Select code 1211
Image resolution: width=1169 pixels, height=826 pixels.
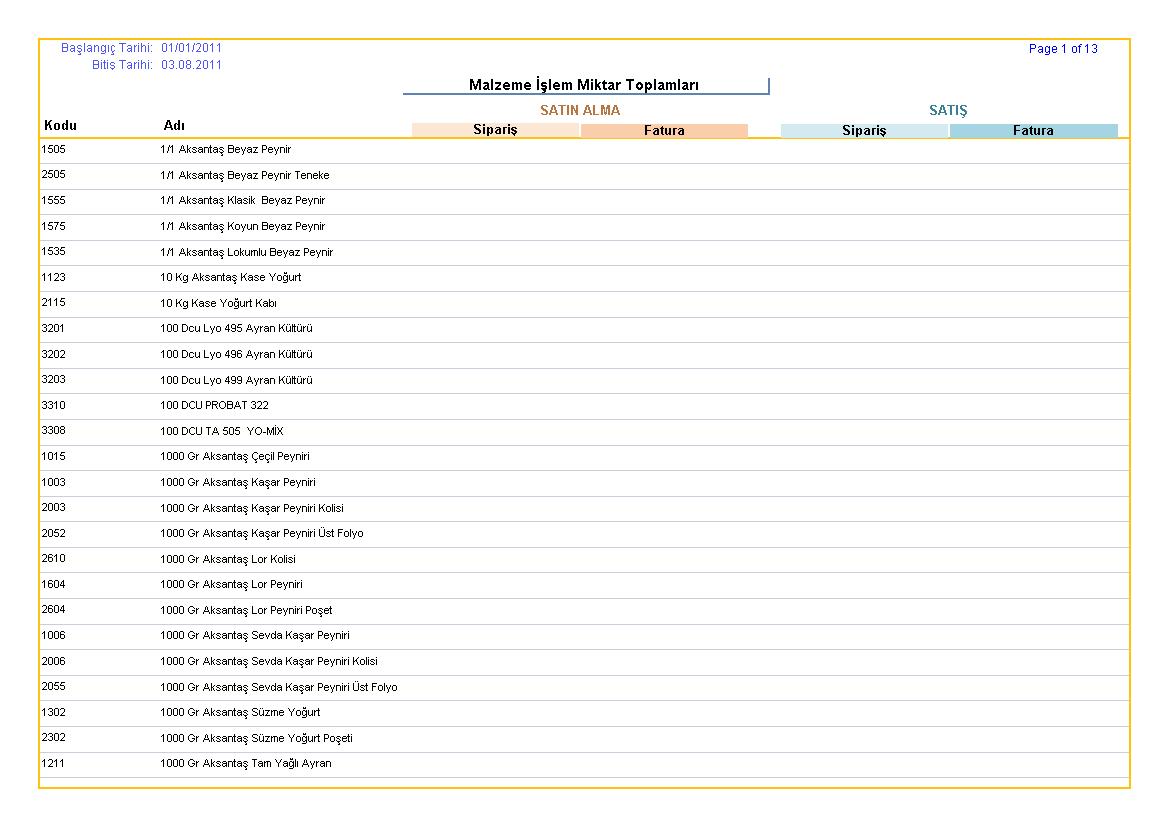point(54,763)
